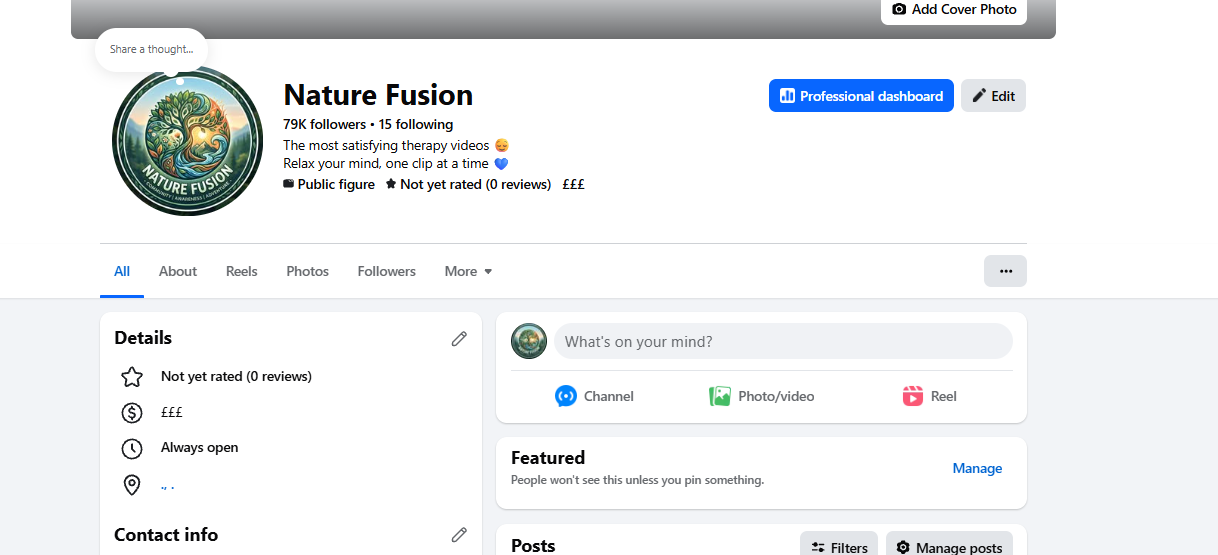Click the pencil icon beside Details heading
The image size is (1218, 555).
[459, 338]
